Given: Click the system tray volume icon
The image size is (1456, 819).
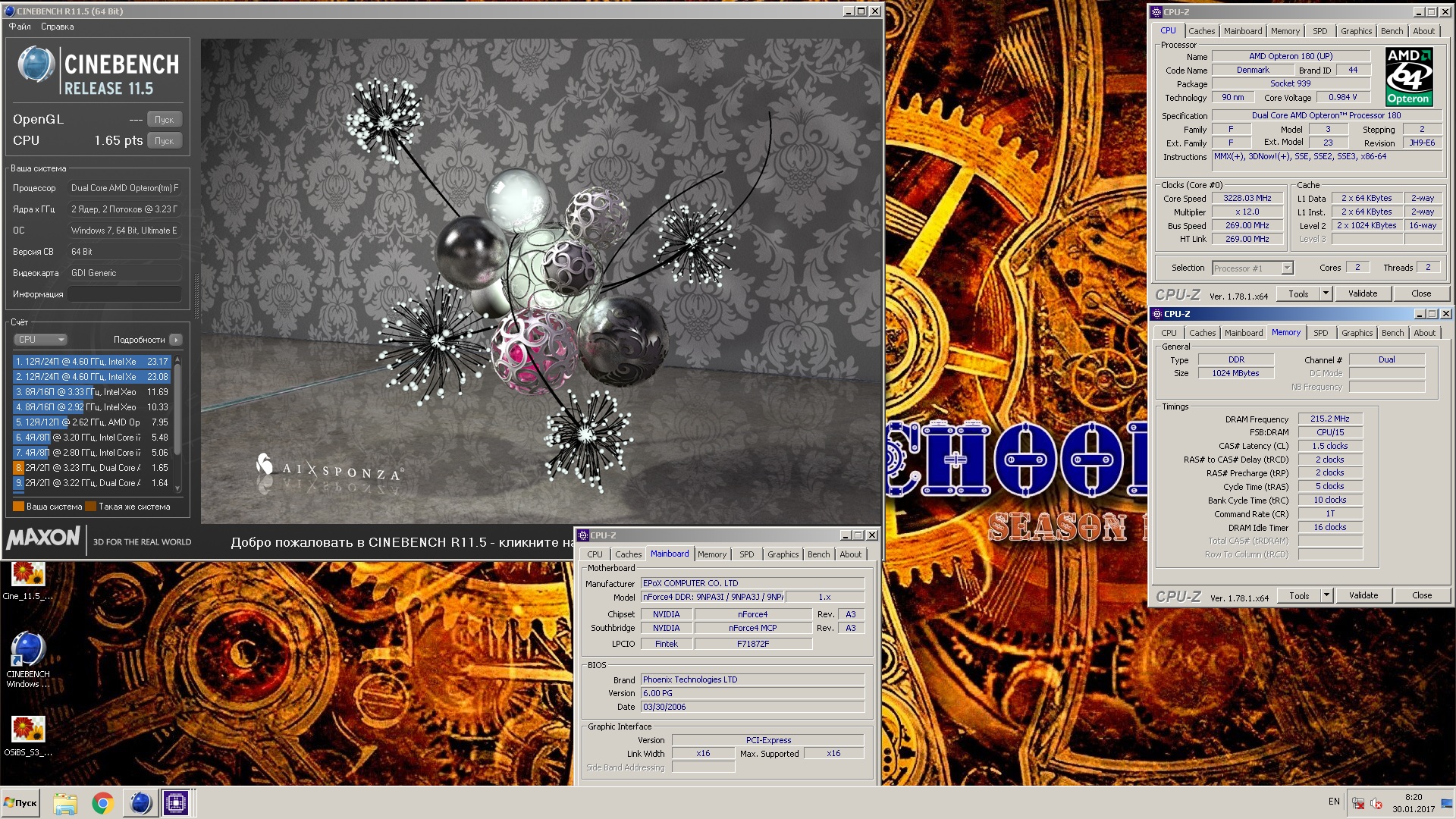Looking at the screenshot, I should [x=1376, y=803].
